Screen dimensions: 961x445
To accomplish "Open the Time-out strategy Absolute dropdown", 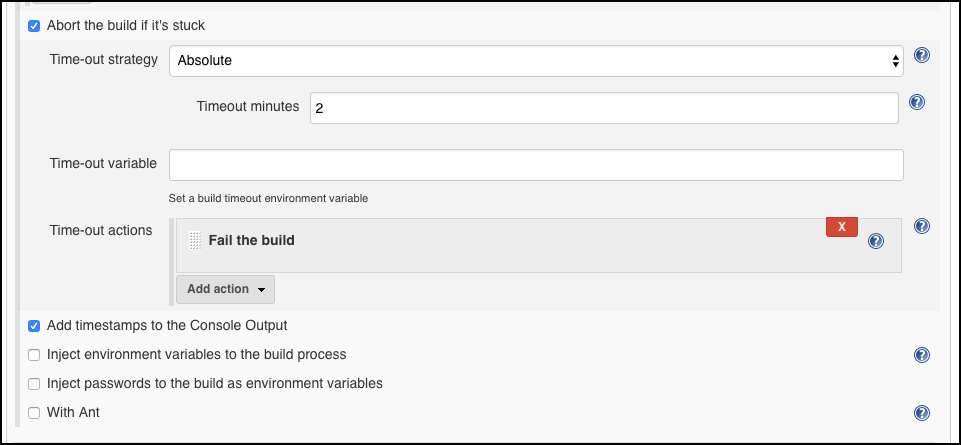I will (536, 61).
